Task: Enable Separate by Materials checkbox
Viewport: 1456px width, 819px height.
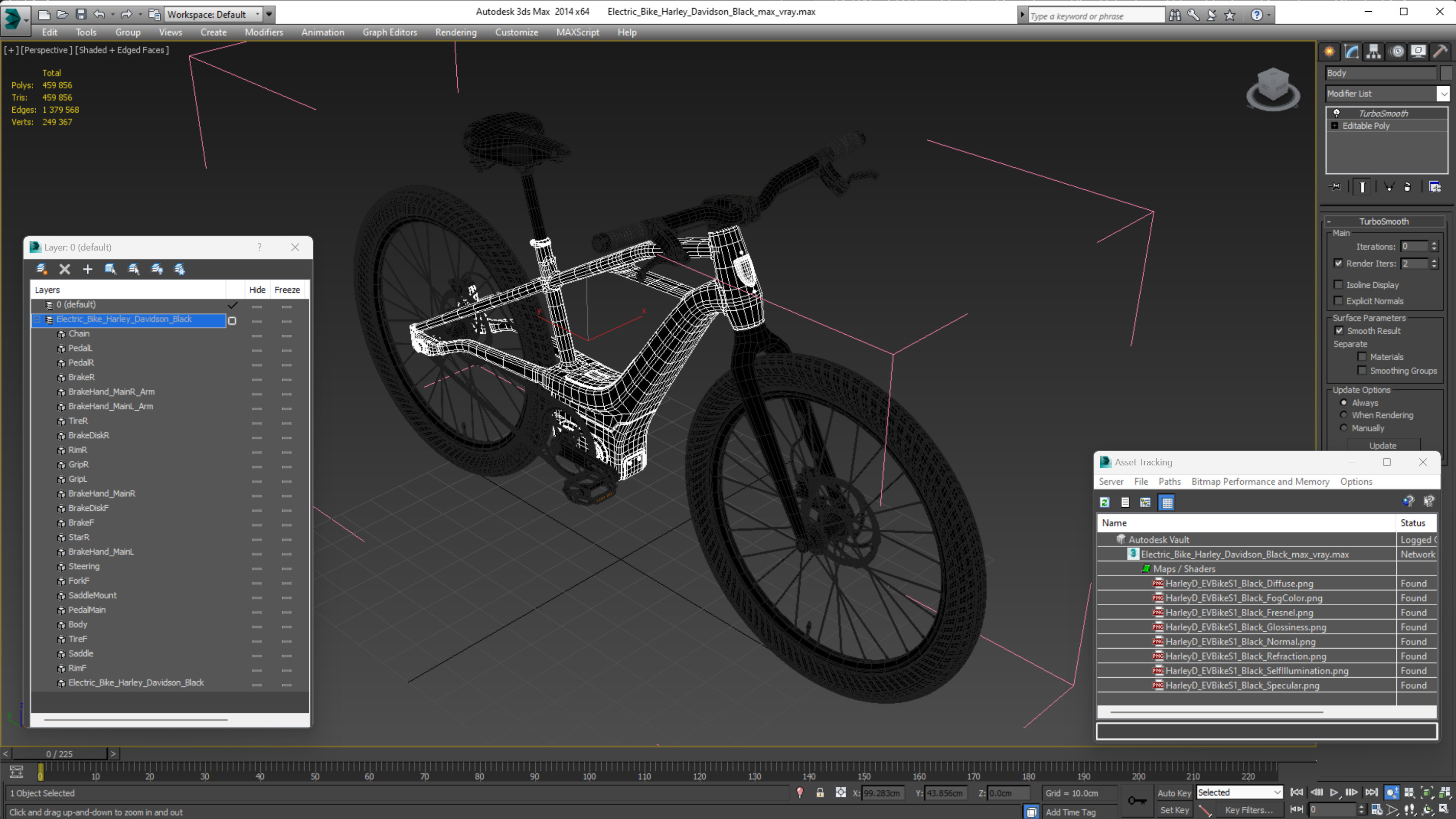Action: pyautogui.click(x=1362, y=356)
